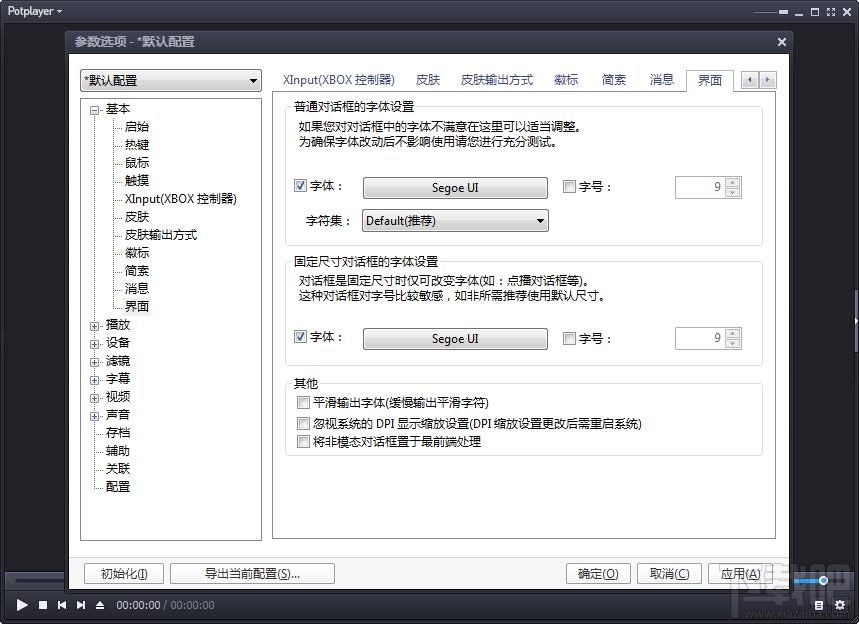Viewport: 859px width, 624px height.
Task: Click the eject/open file icon
Action: click(100, 605)
